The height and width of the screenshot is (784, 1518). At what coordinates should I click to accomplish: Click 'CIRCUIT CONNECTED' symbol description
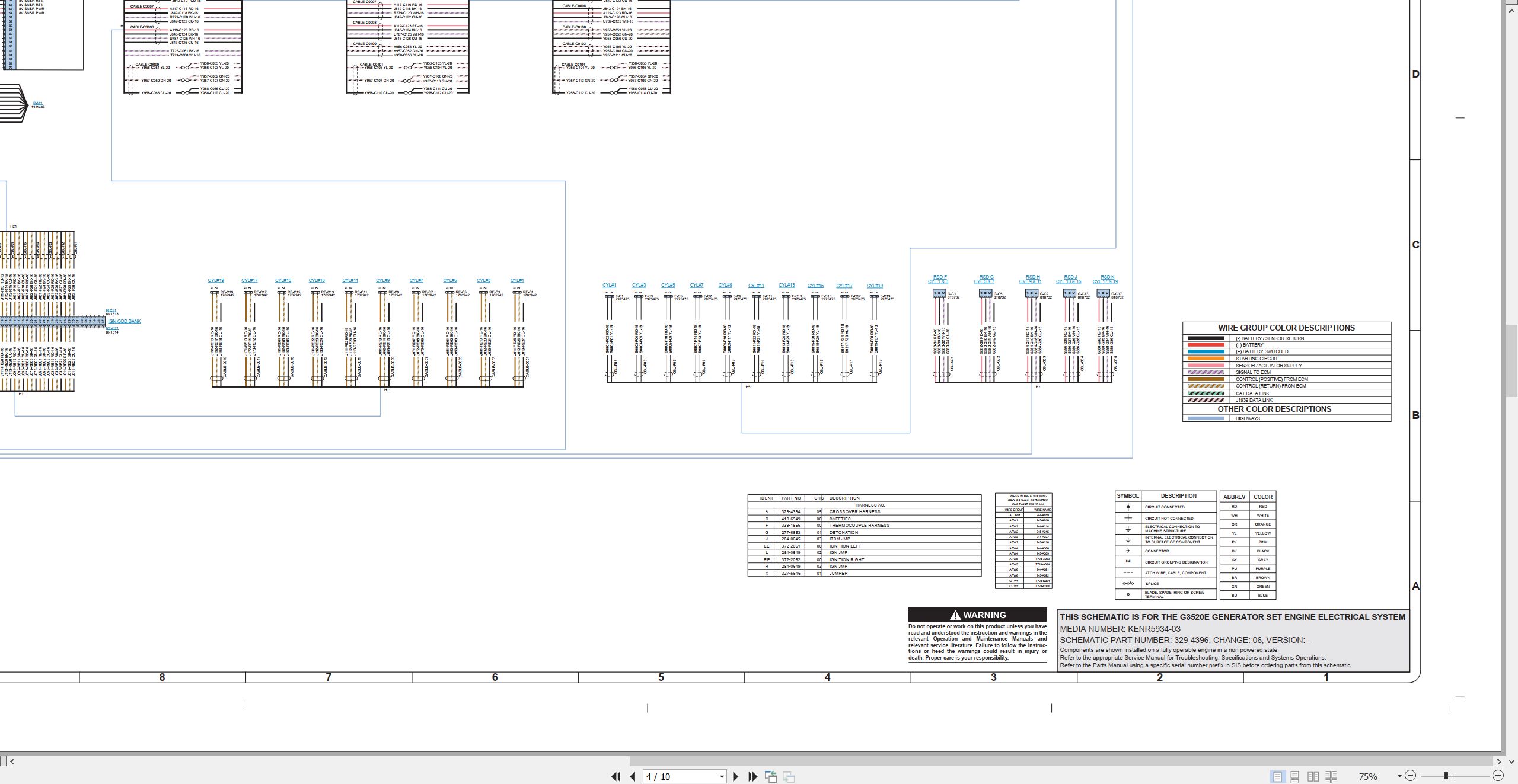1165,507
